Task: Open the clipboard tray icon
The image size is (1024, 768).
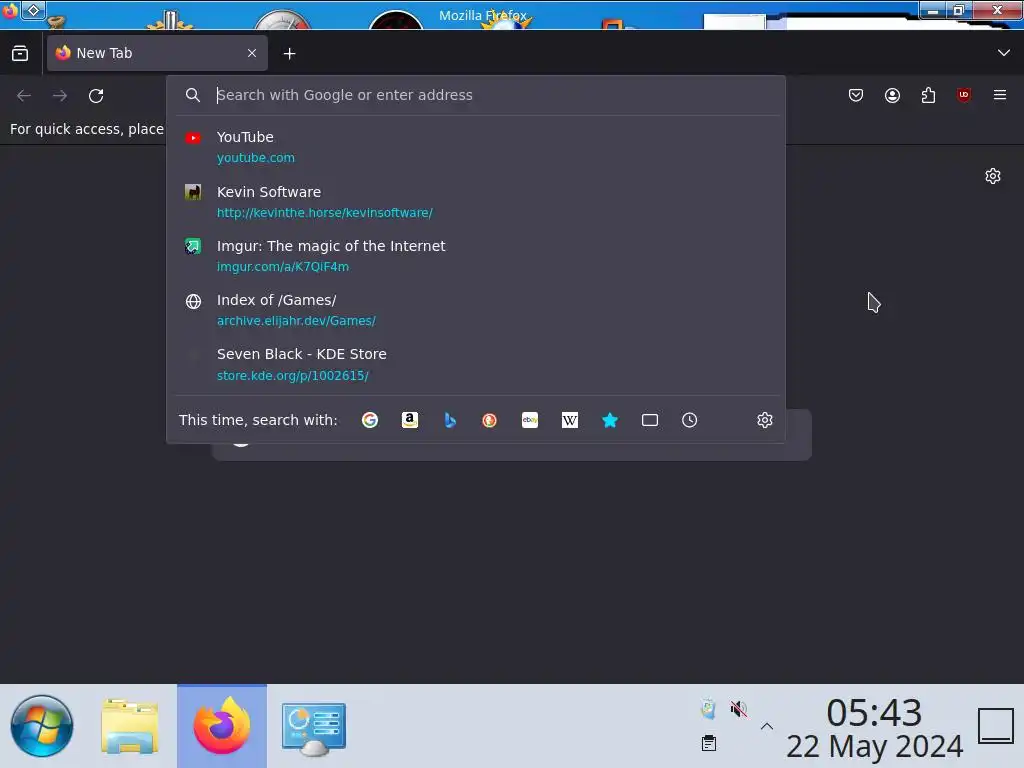Action: coord(709,743)
